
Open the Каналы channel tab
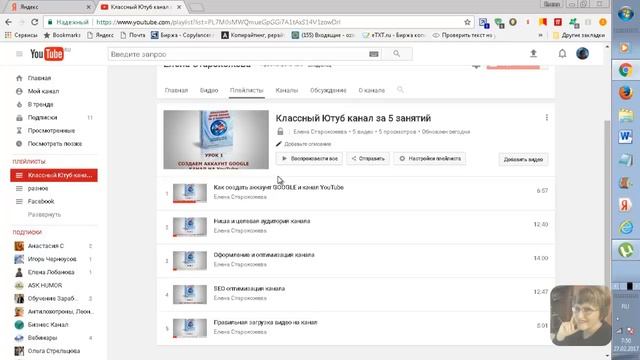[x=287, y=90]
